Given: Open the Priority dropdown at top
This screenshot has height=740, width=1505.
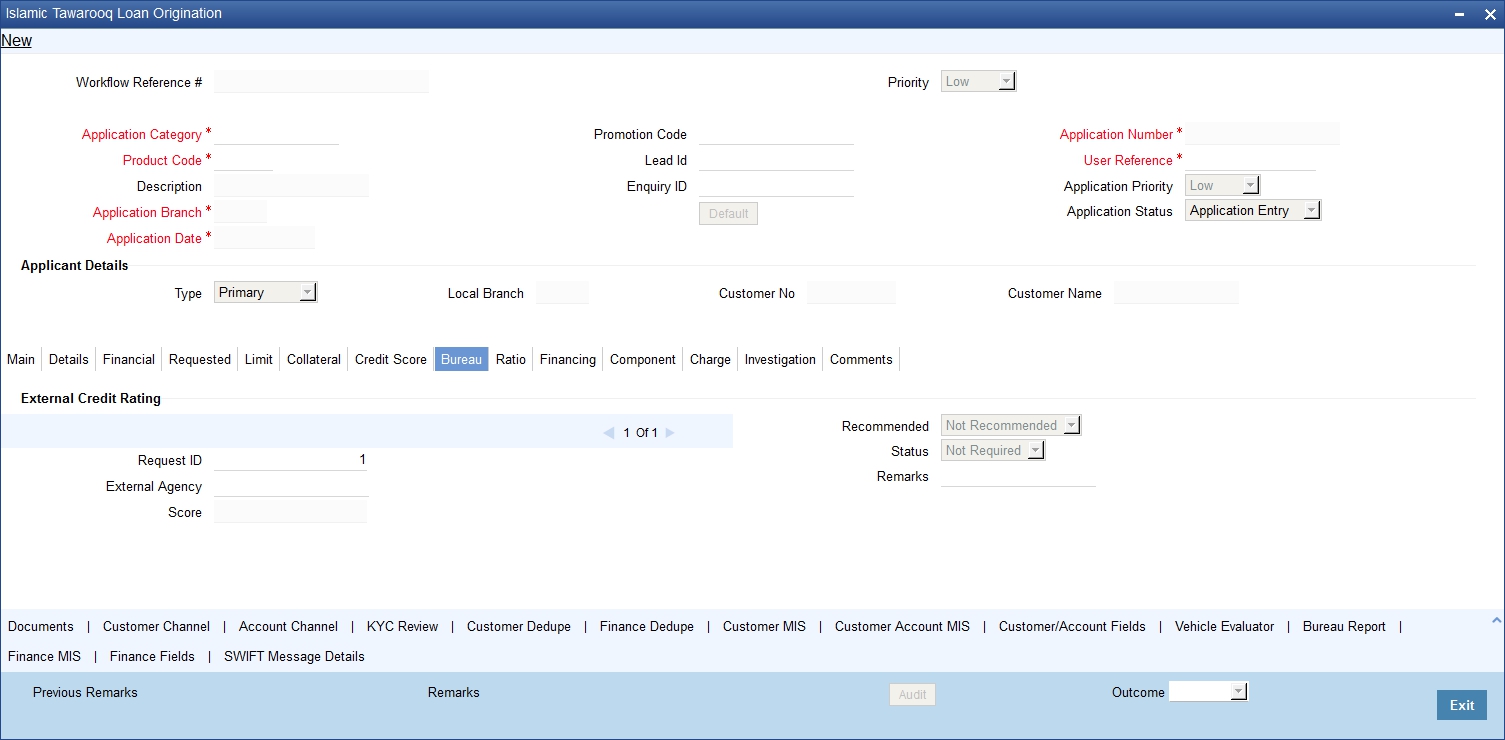Looking at the screenshot, I should point(979,82).
